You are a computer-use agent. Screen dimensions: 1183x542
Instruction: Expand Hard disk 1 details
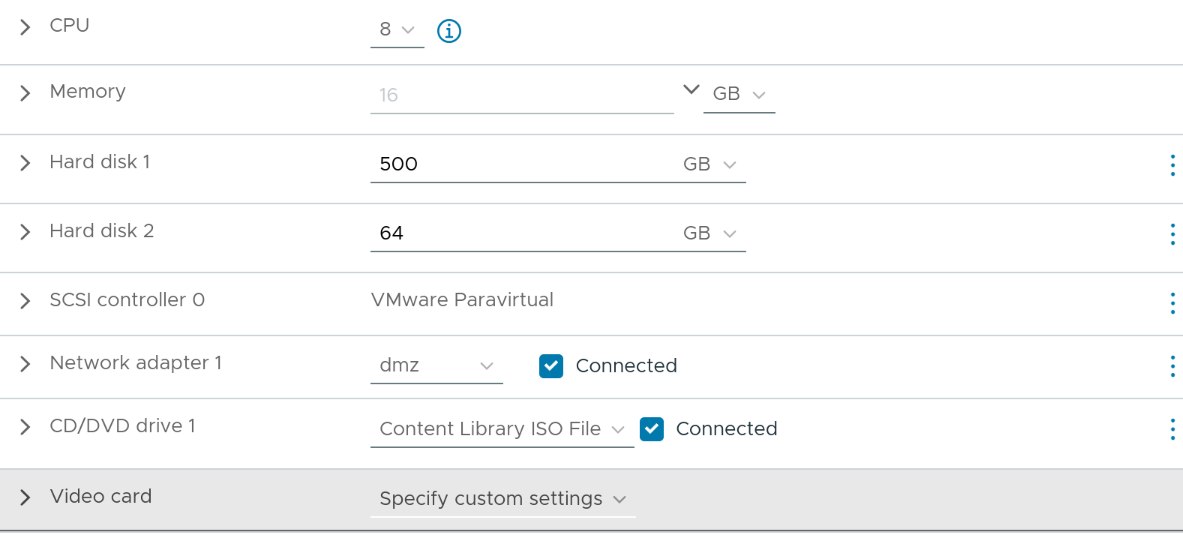[x=25, y=163]
